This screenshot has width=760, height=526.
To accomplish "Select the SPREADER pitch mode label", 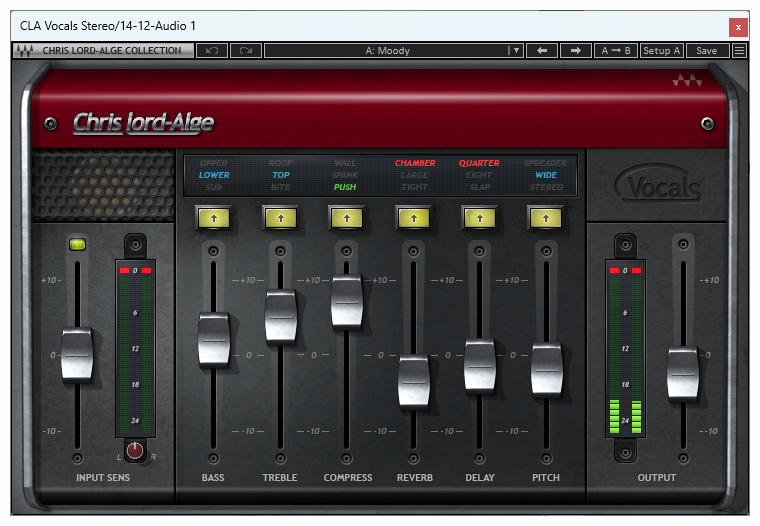I will (545, 163).
